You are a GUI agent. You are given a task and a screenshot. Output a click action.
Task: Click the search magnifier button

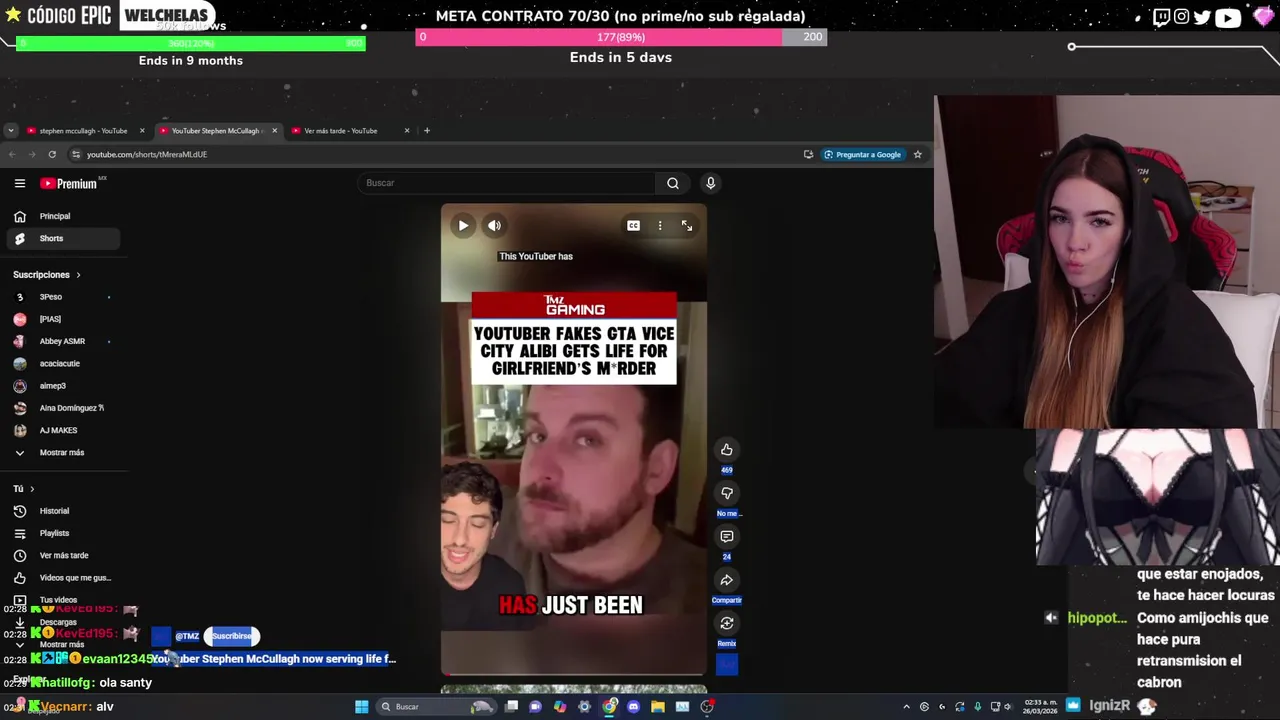pyautogui.click(x=673, y=183)
